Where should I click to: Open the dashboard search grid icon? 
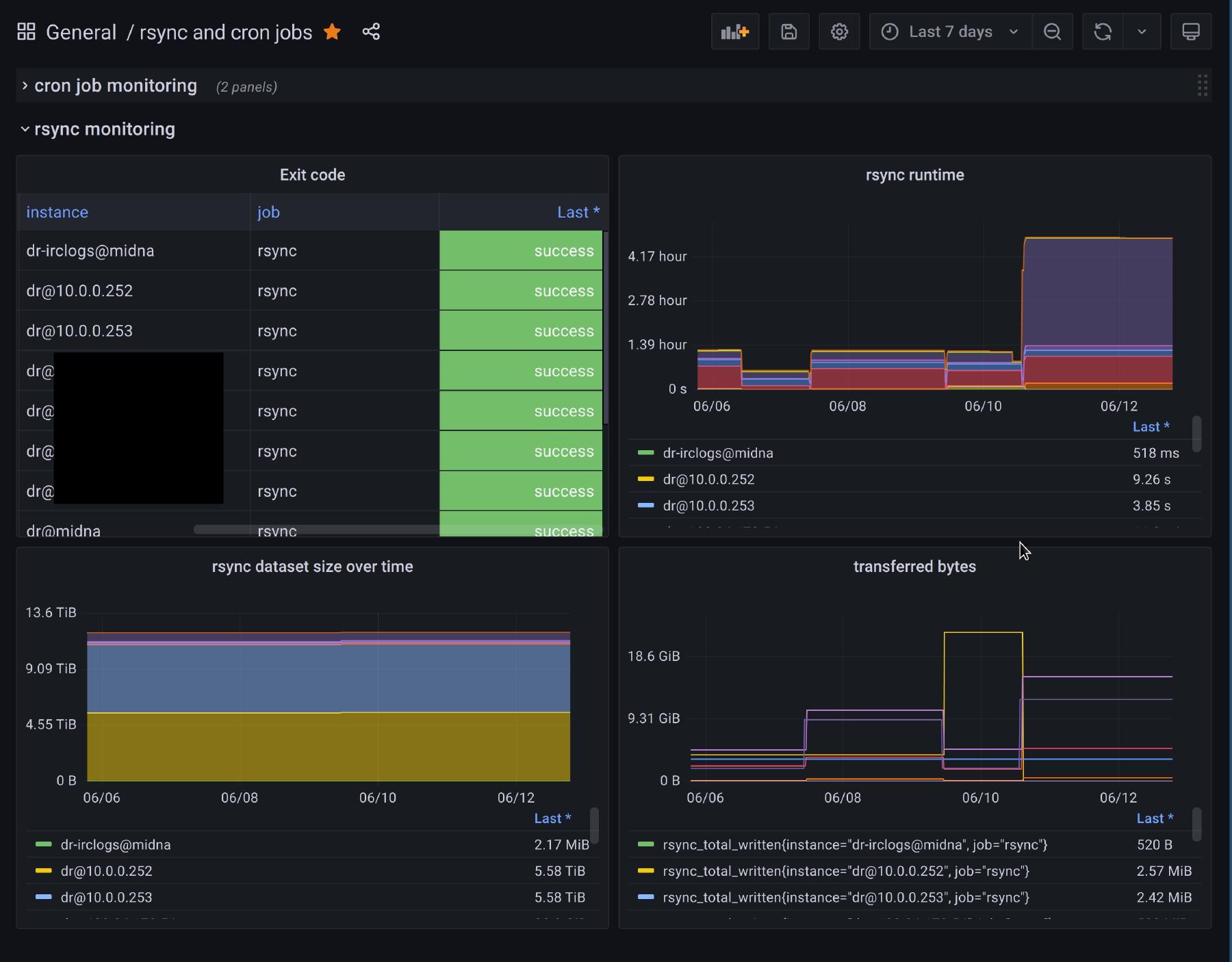coord(27,32)
